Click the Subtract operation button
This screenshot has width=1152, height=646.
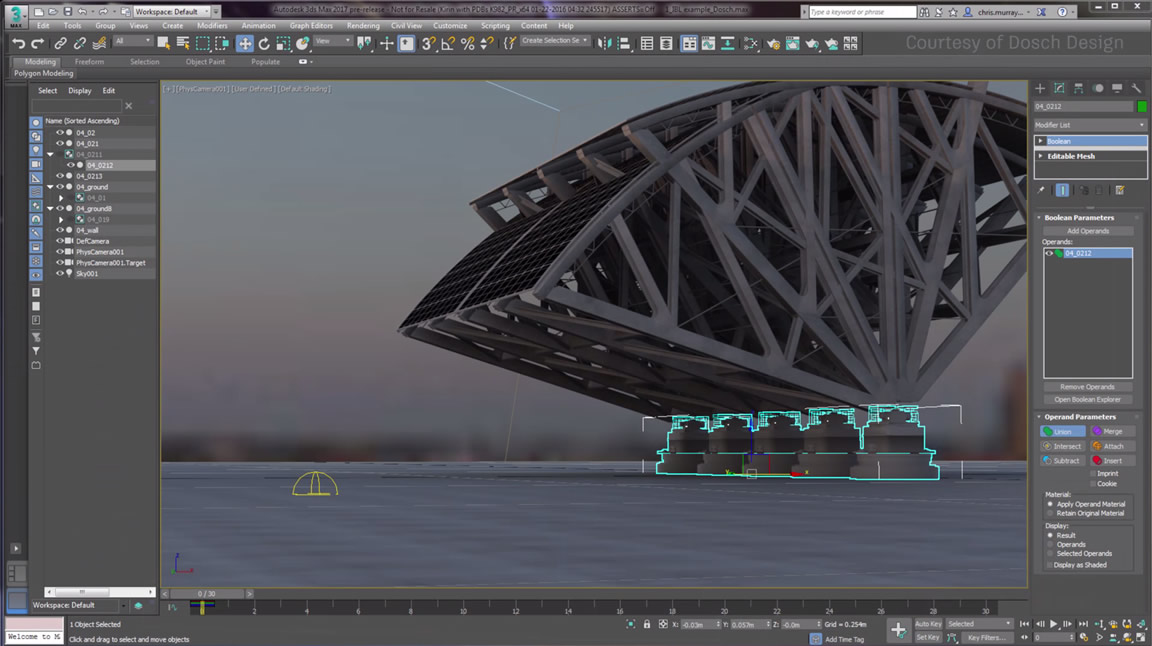[x=1061, y=461]
